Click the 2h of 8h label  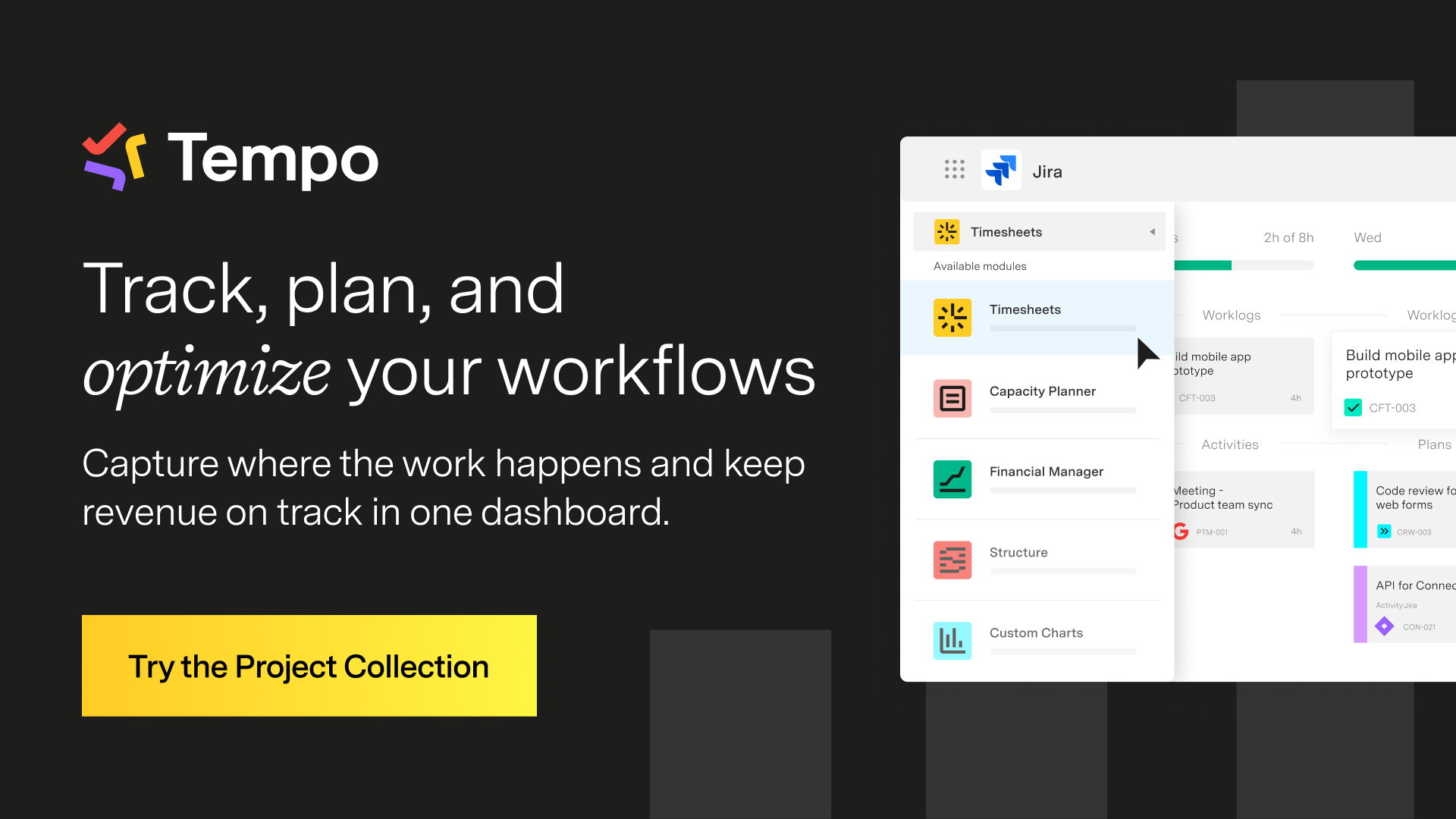point(1288,237)
